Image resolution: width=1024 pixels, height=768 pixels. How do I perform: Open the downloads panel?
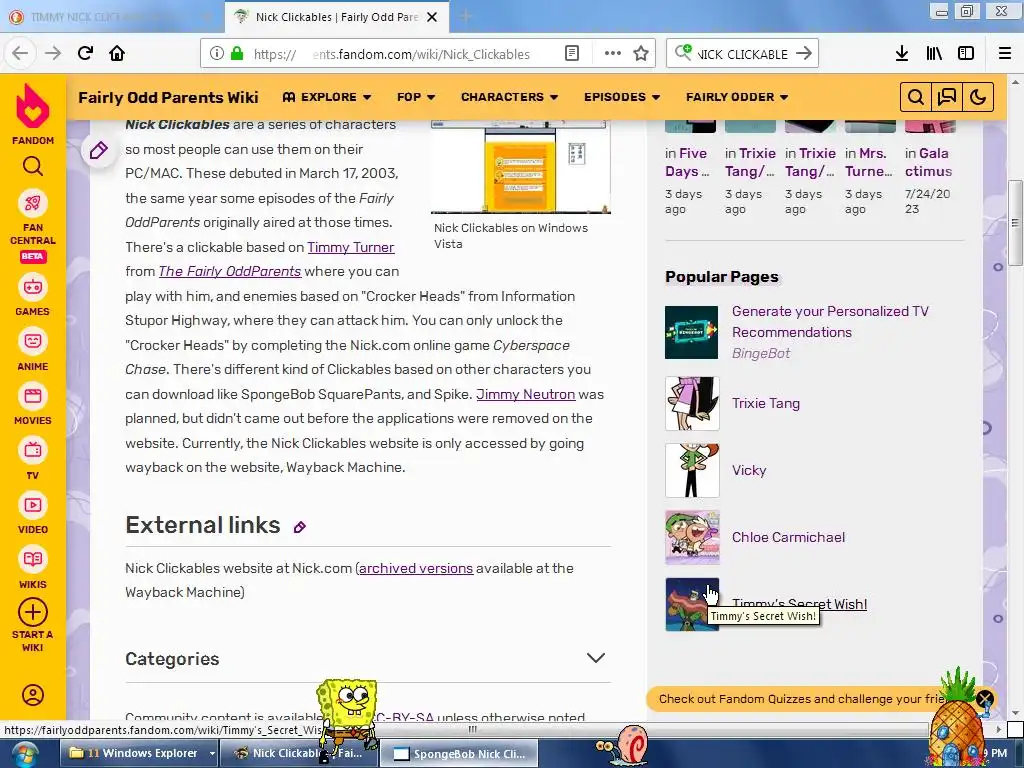(902, 54)
